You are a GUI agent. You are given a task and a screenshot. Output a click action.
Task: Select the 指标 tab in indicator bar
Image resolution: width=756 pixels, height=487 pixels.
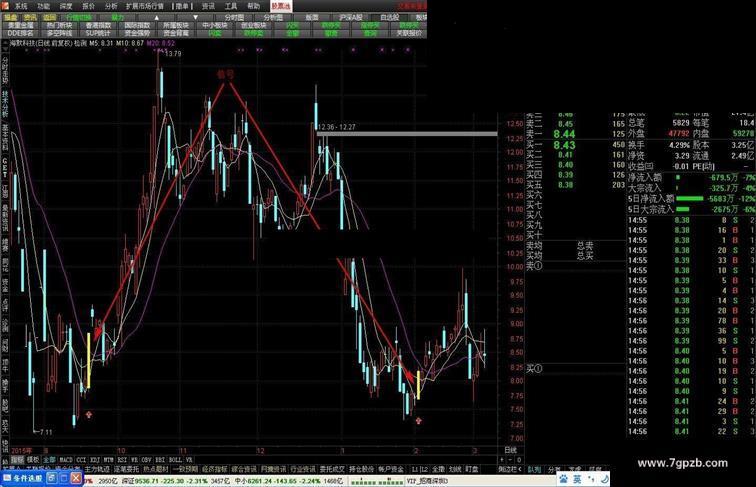(17, 460)
